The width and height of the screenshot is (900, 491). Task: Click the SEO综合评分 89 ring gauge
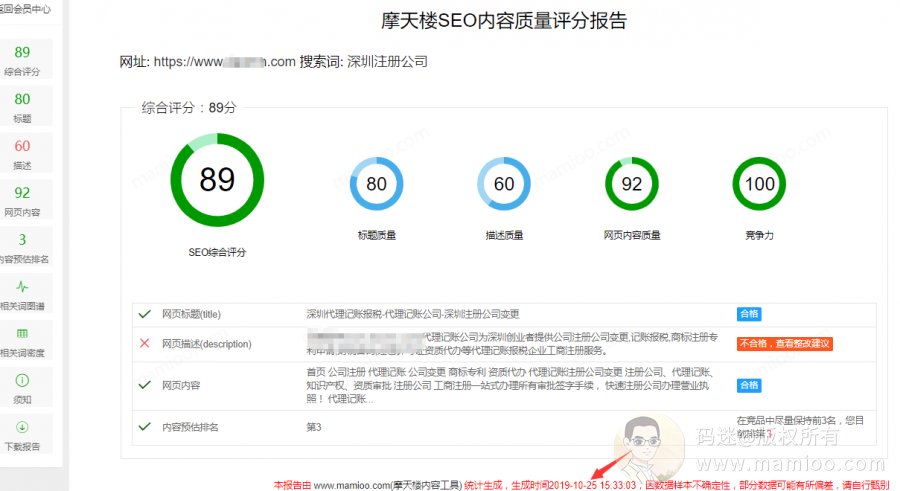click(217, 180)
